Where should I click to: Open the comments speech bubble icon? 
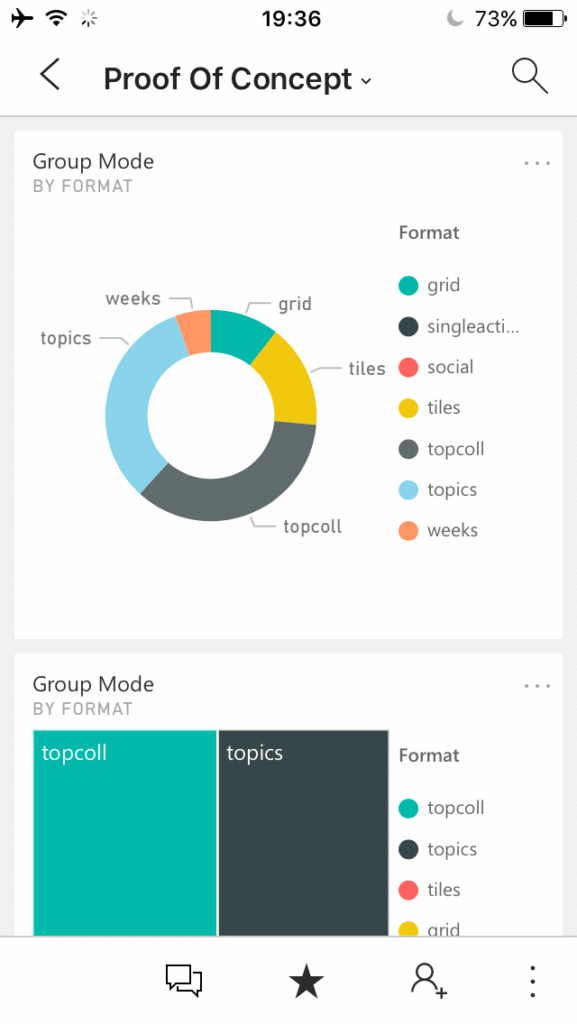tap(183, 980)
